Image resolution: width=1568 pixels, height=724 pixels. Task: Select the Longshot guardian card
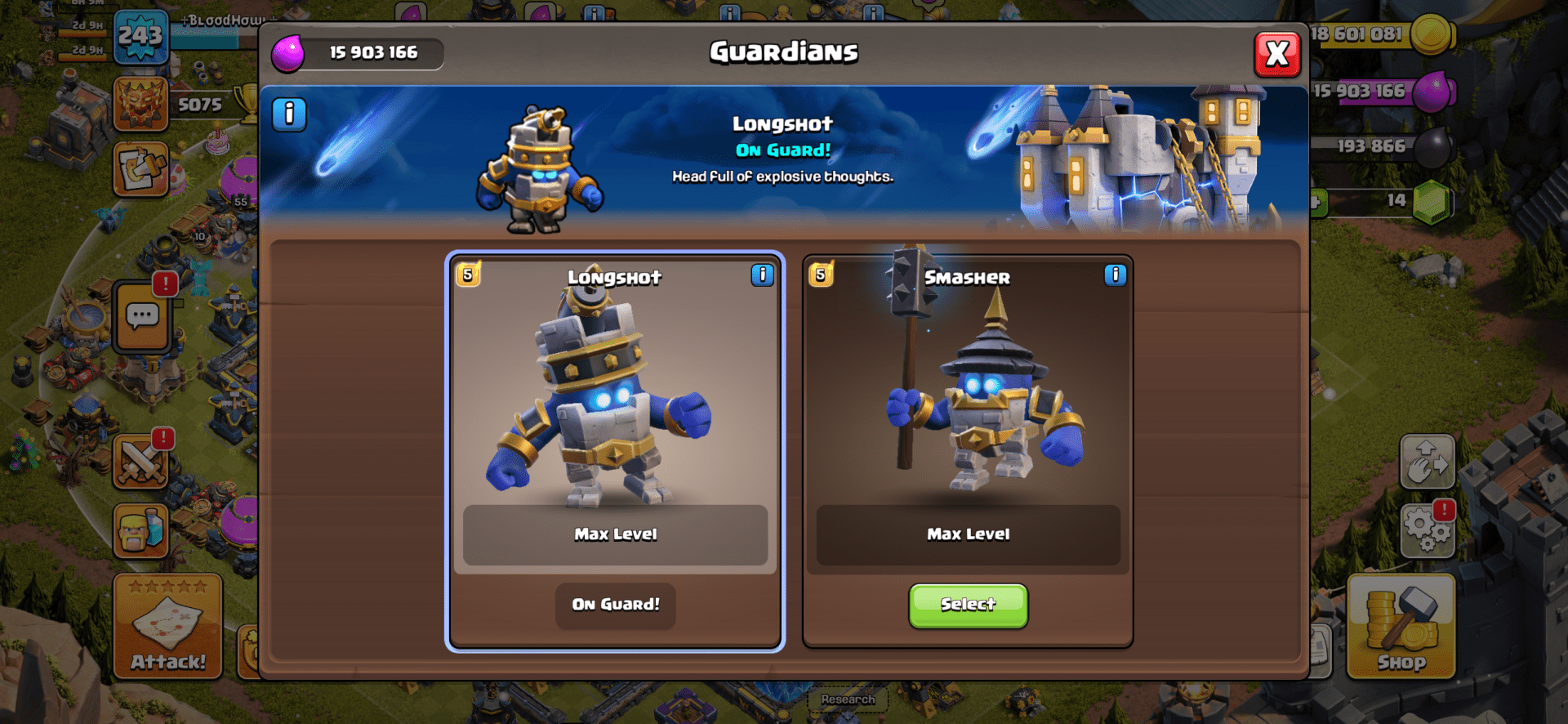pos(615,451)
